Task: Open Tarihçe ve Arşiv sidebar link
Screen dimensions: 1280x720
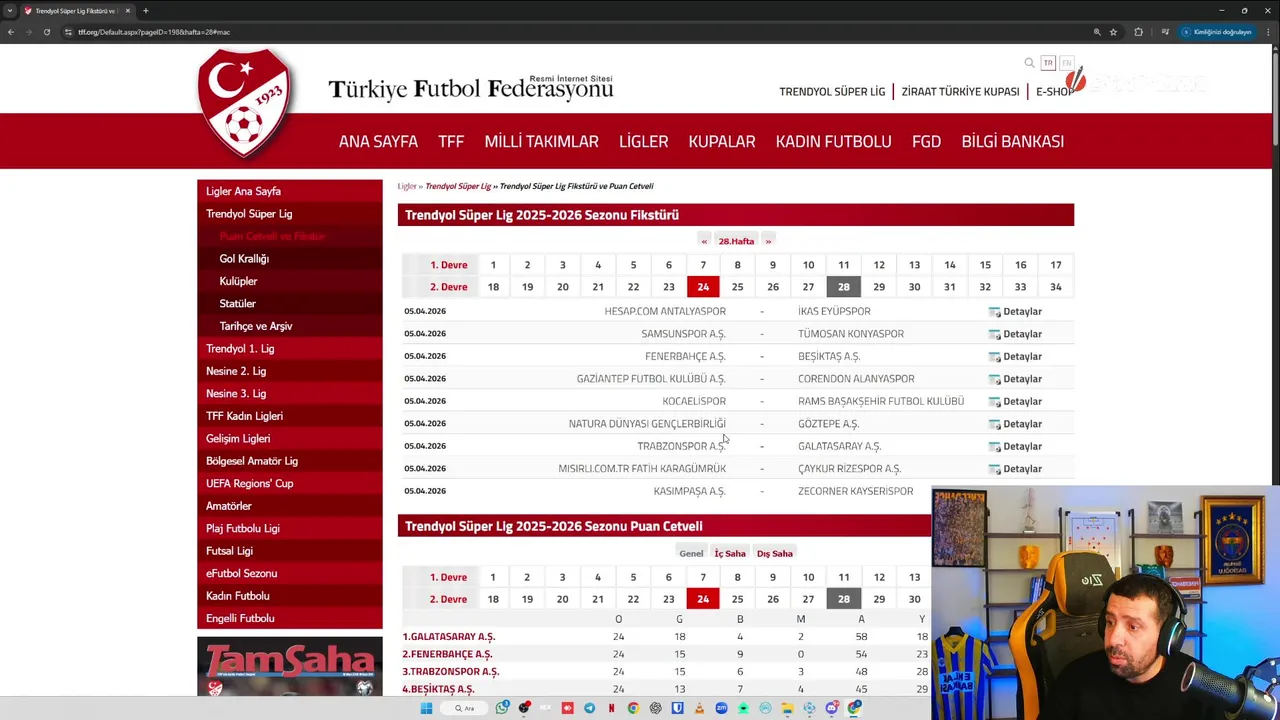Action: coord(256,326)
